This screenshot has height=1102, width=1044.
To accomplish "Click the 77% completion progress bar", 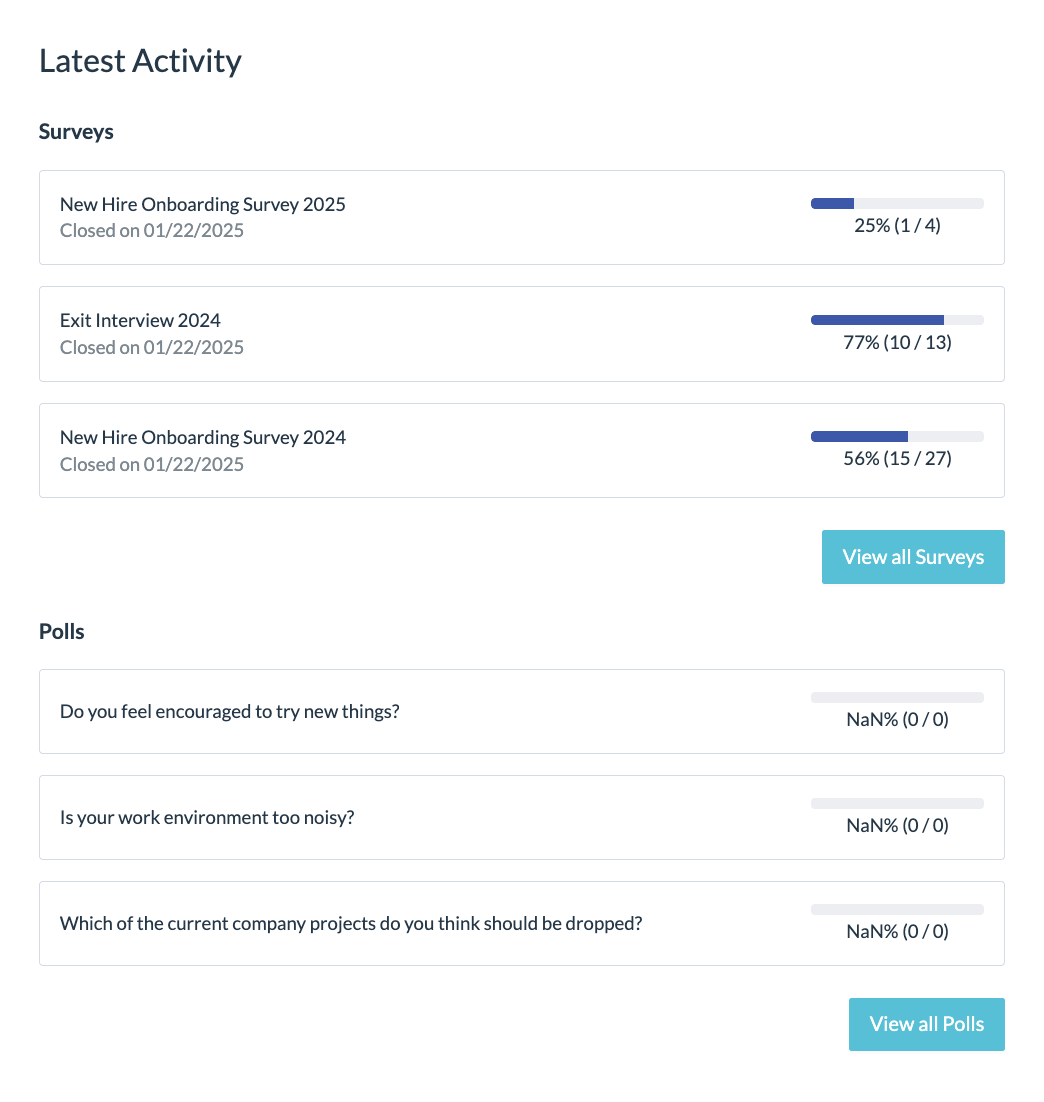I will [x=897, y=320].
